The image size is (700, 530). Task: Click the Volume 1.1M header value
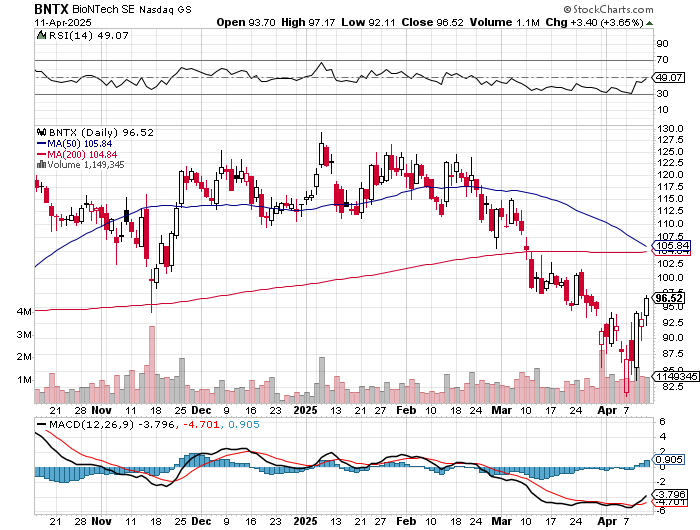pos(504,22)
